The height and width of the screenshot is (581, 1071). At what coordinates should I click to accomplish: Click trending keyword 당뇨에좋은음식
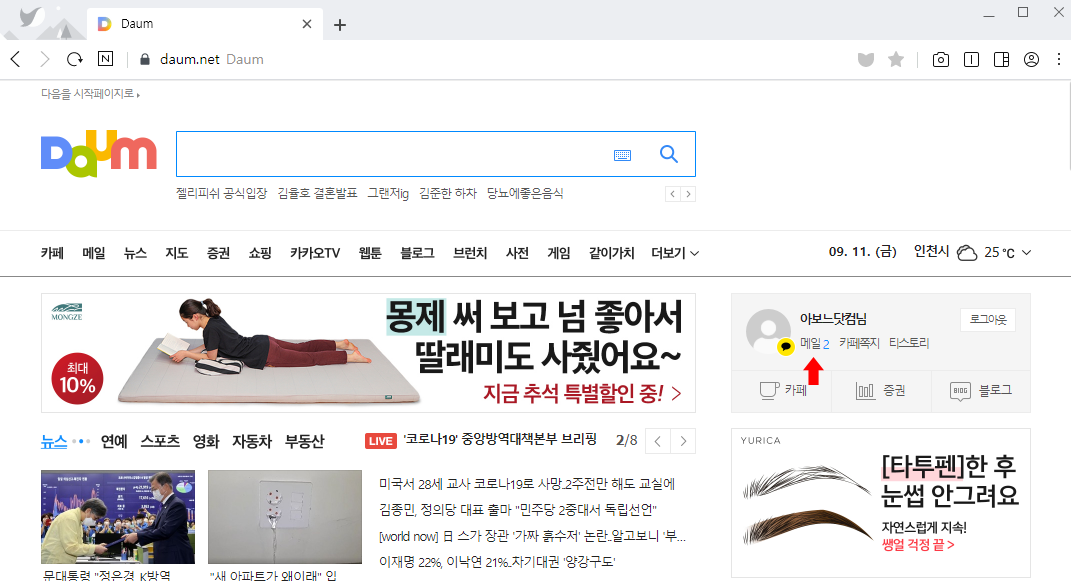[x=525, y=194]
